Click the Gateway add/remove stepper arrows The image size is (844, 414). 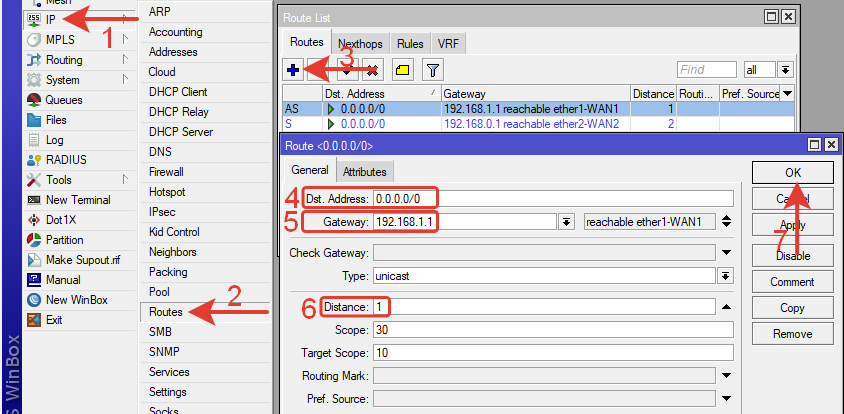(726, 221)
